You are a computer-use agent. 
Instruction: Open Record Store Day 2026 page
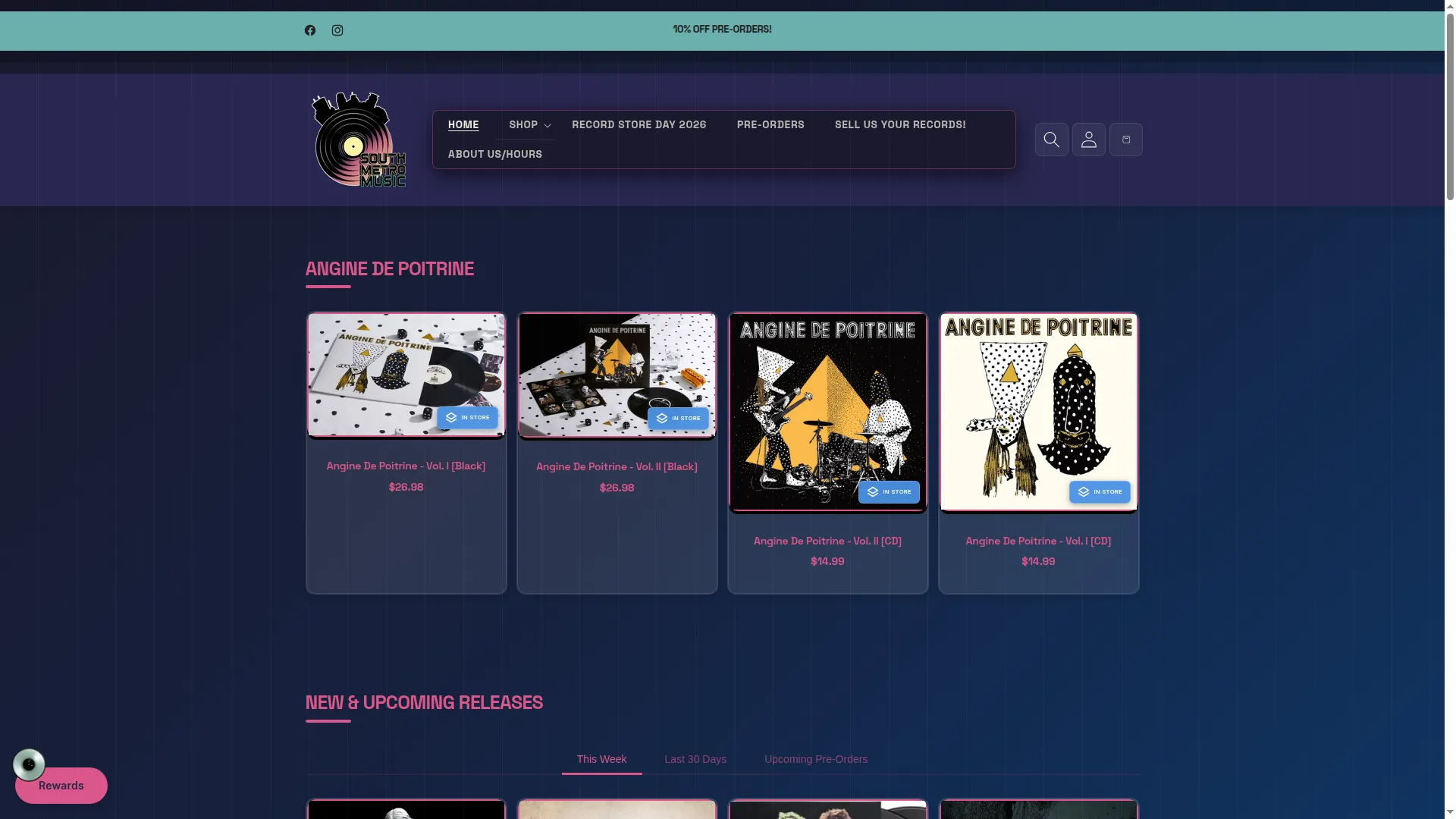click(639, 125)
